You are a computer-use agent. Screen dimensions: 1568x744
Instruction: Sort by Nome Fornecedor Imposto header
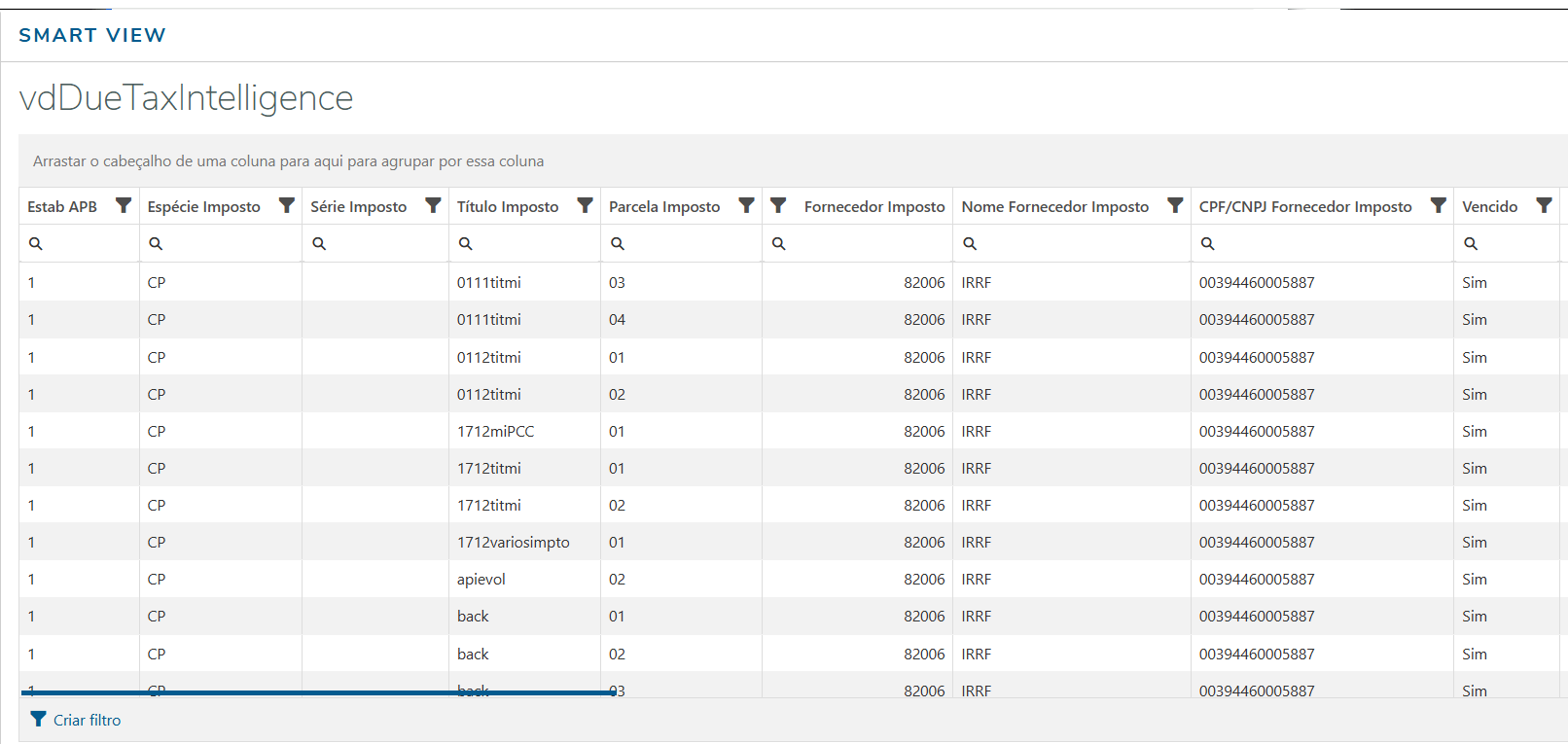click(1054, 206)
